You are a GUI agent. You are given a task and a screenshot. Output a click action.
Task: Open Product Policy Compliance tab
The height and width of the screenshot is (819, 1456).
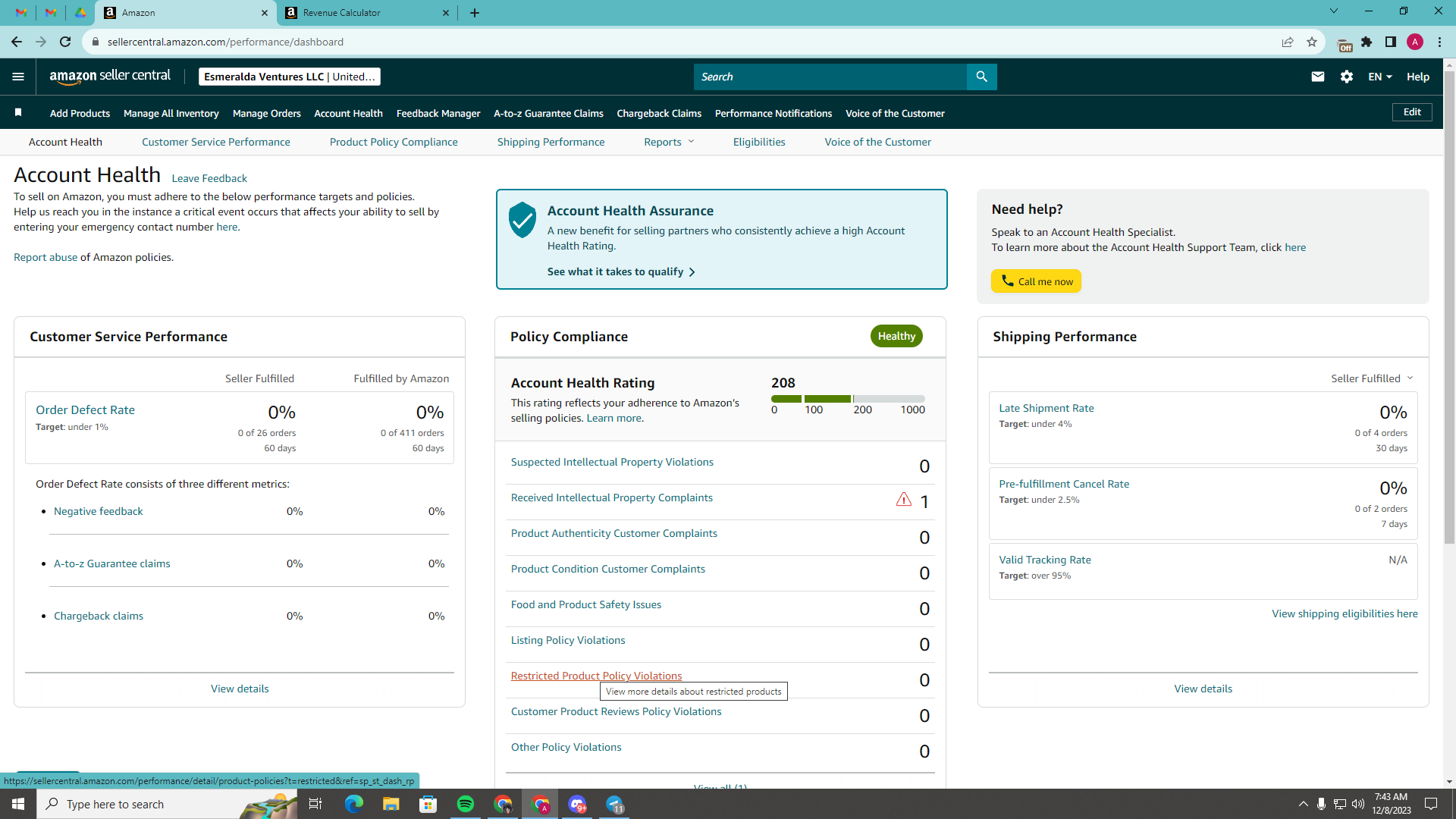pyautogui.click(x=394, y=142)
